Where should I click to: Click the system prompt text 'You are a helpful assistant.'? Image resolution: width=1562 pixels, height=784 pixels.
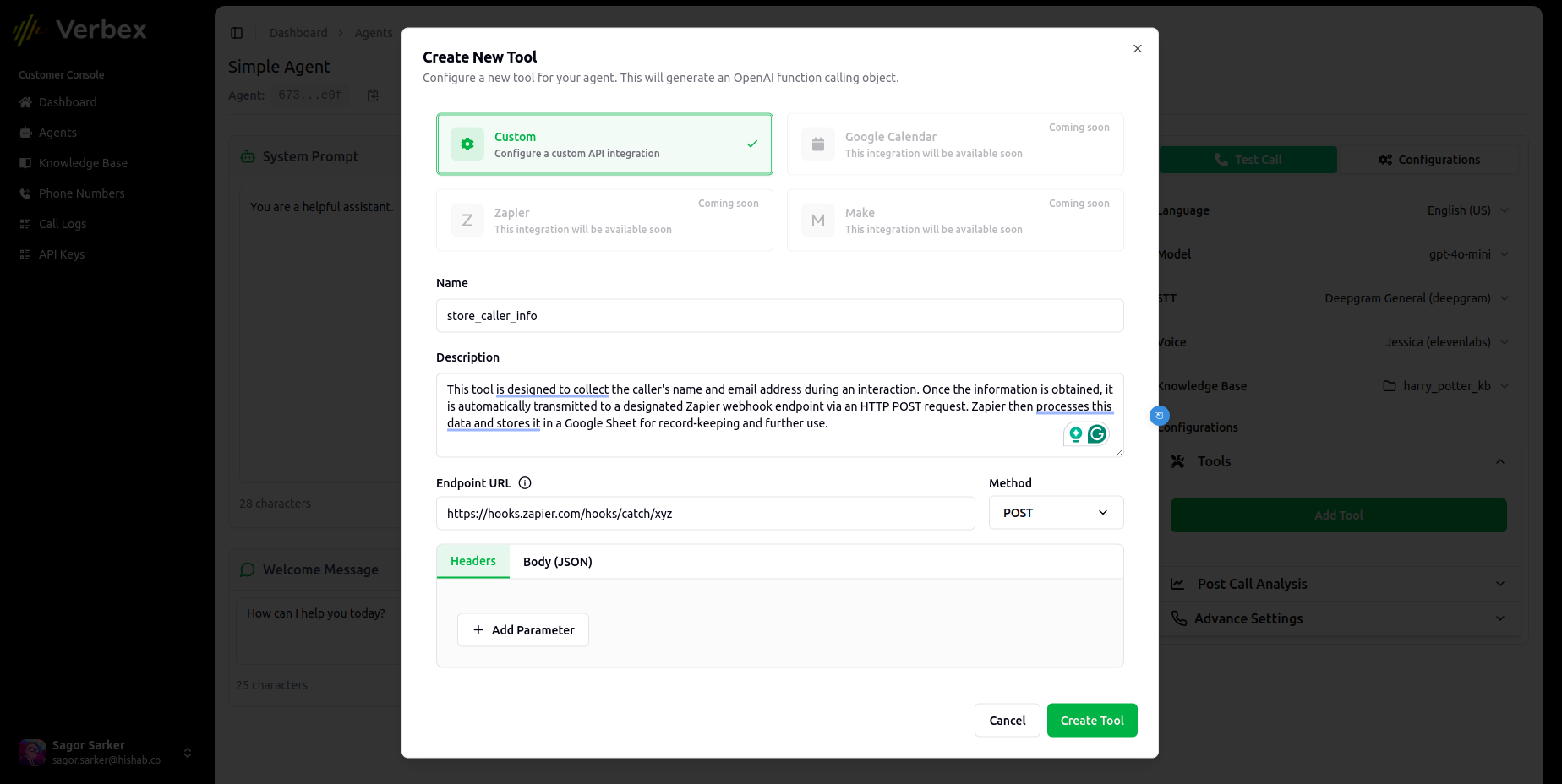point(322,207)
